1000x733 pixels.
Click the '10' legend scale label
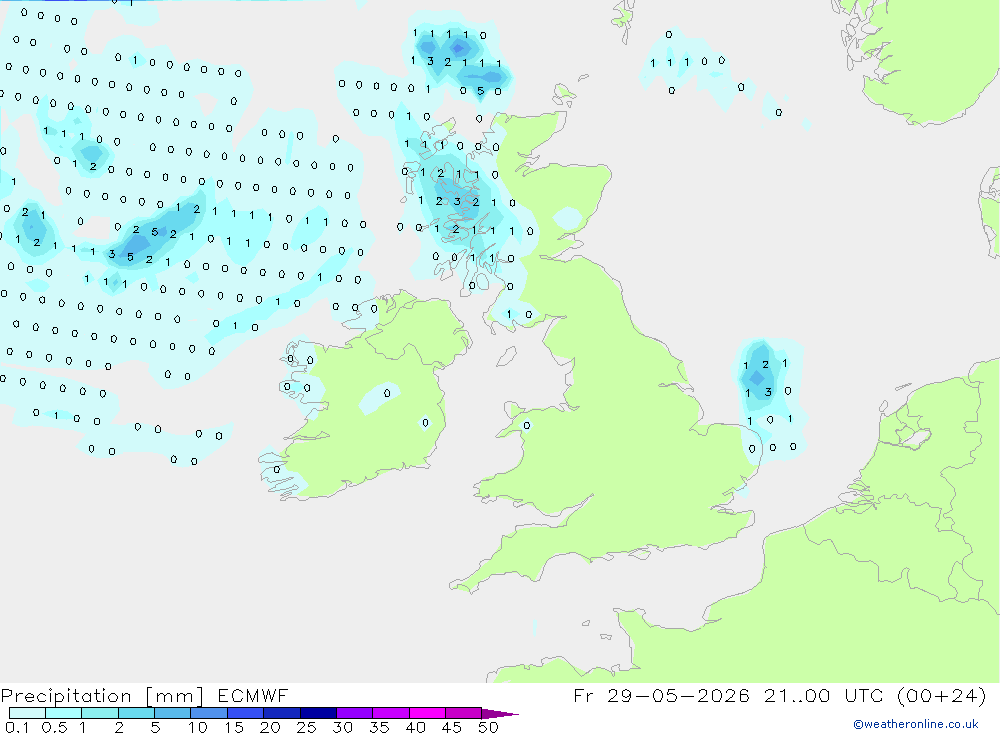click(x=198, y=727)
